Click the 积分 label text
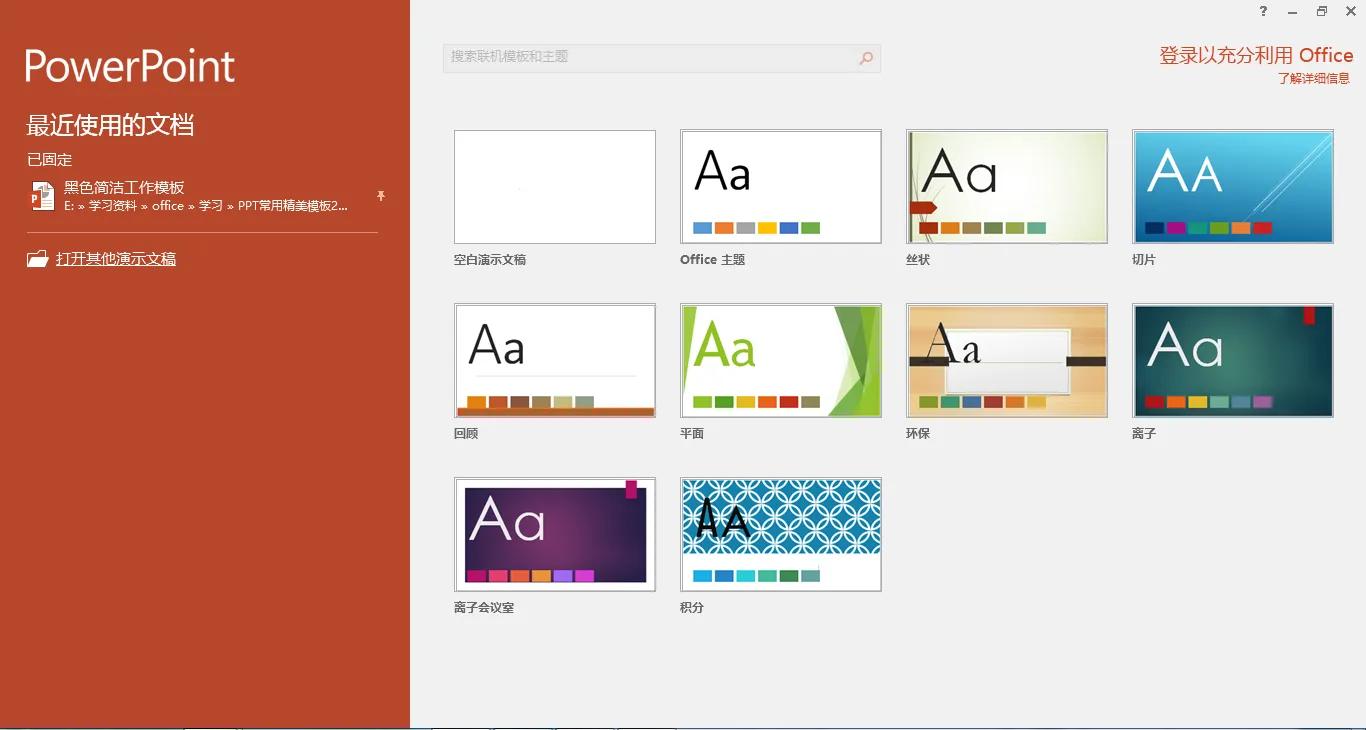This screenshot has height=730, width=1366. (692, 608)
